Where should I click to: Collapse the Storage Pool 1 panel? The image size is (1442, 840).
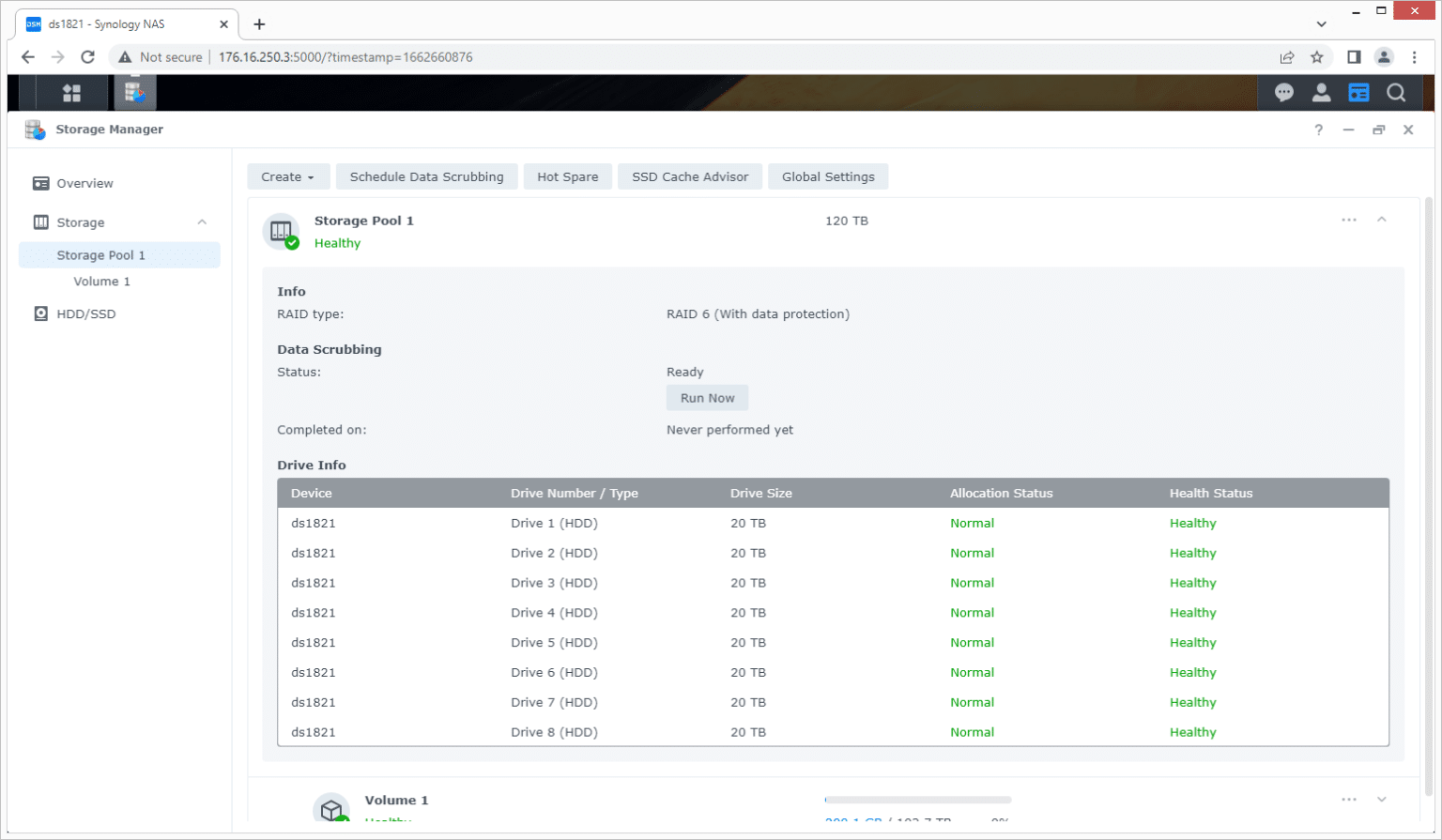pos(1382,220)
